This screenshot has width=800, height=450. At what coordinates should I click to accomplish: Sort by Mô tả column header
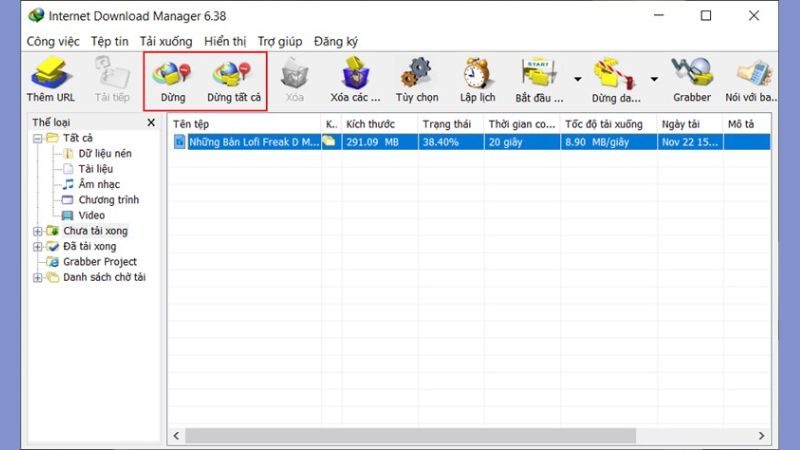coord(746,124)
